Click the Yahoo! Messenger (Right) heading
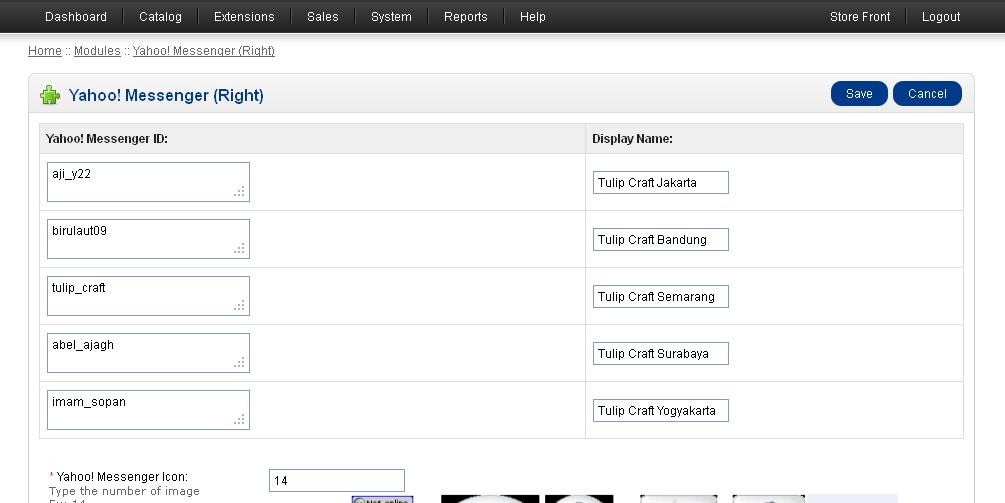This screenshot has height=503, width=1005. [x=166, y=95]
